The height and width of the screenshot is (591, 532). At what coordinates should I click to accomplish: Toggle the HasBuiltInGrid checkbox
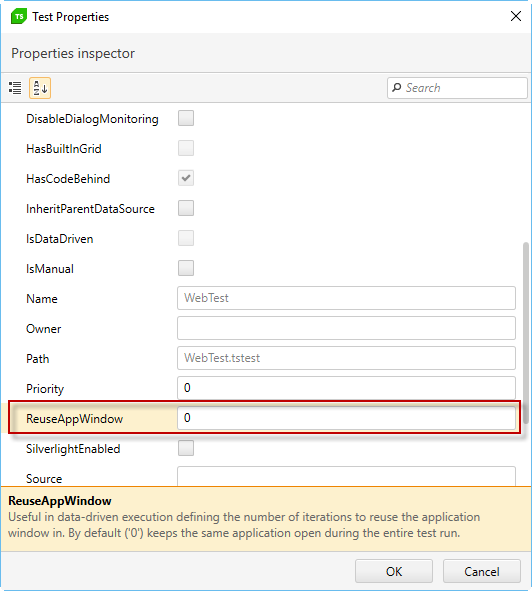pos(186,148)
